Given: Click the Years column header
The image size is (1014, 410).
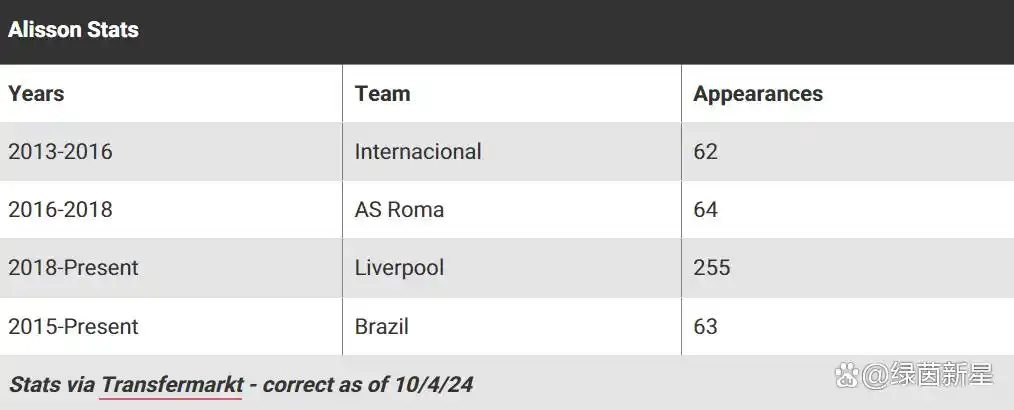Looking at the screenshot, I should tap(36, 94).
